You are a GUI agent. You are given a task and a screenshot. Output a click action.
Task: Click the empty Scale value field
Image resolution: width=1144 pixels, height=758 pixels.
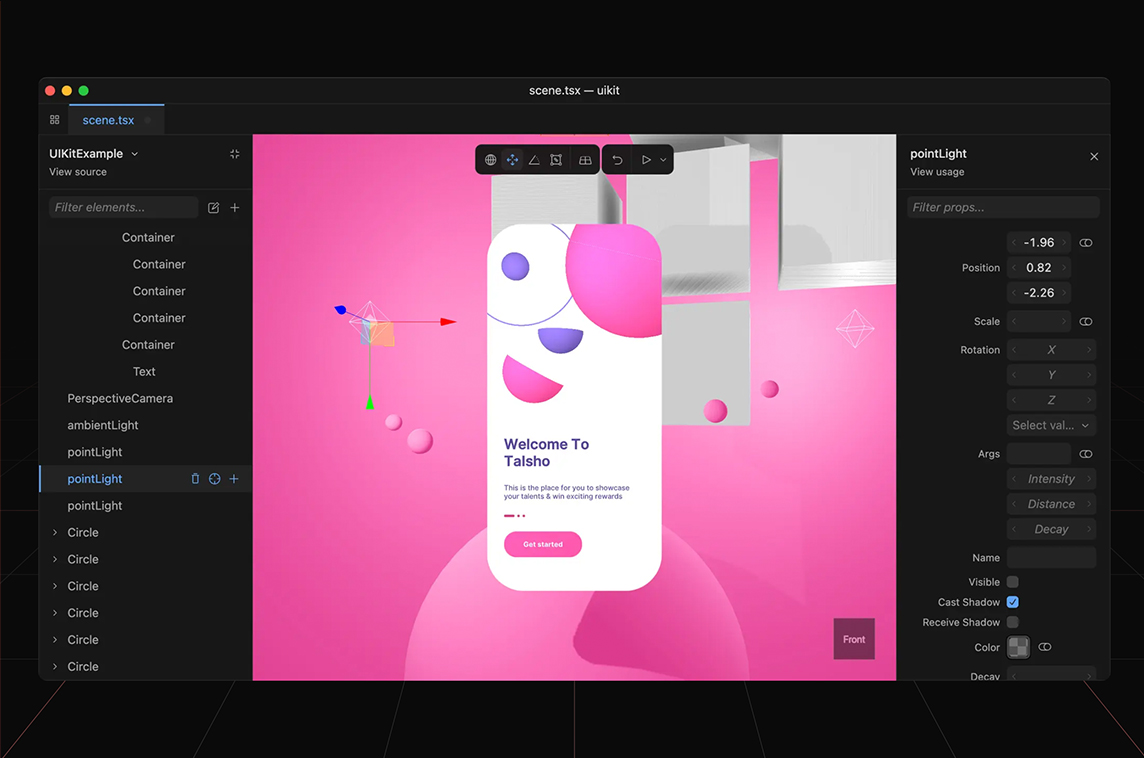tap(1039, 321)
